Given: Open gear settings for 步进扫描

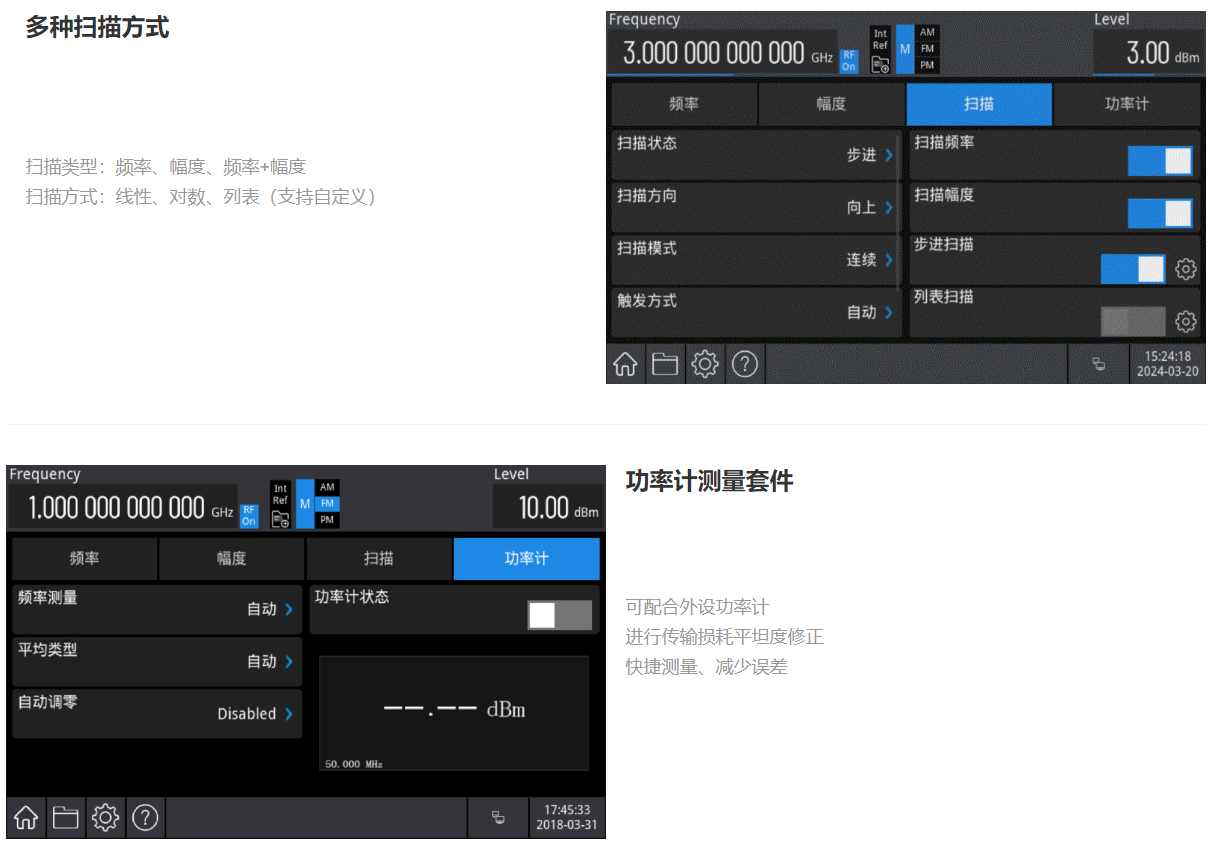Looking at the screenshot, I should pyautogui.click(x=1186, y=269).
